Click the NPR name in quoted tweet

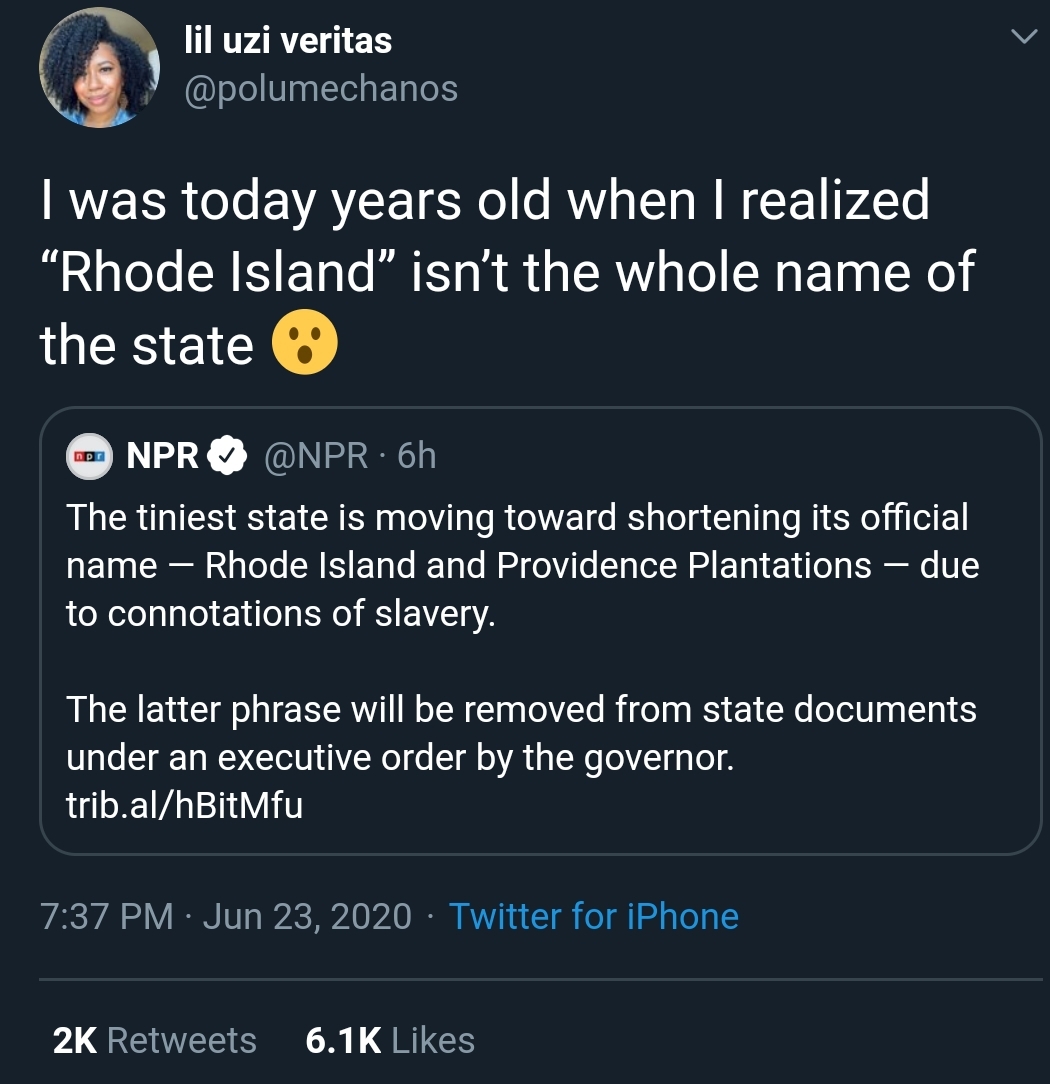click(x=162, y=456)
